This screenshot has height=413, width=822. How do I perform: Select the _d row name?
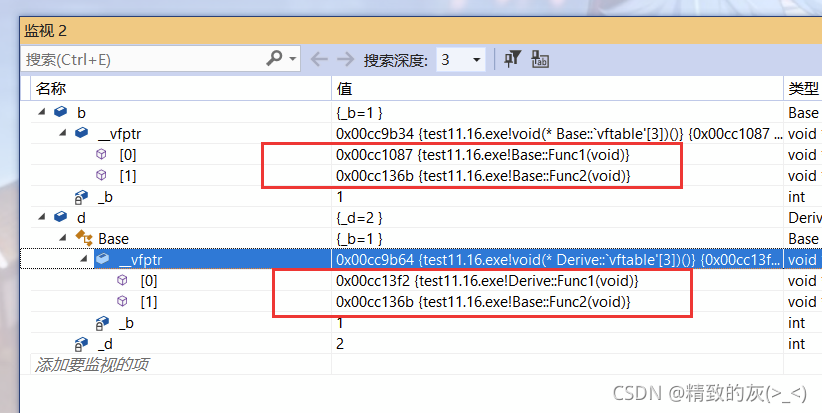[x=105, y=344]
